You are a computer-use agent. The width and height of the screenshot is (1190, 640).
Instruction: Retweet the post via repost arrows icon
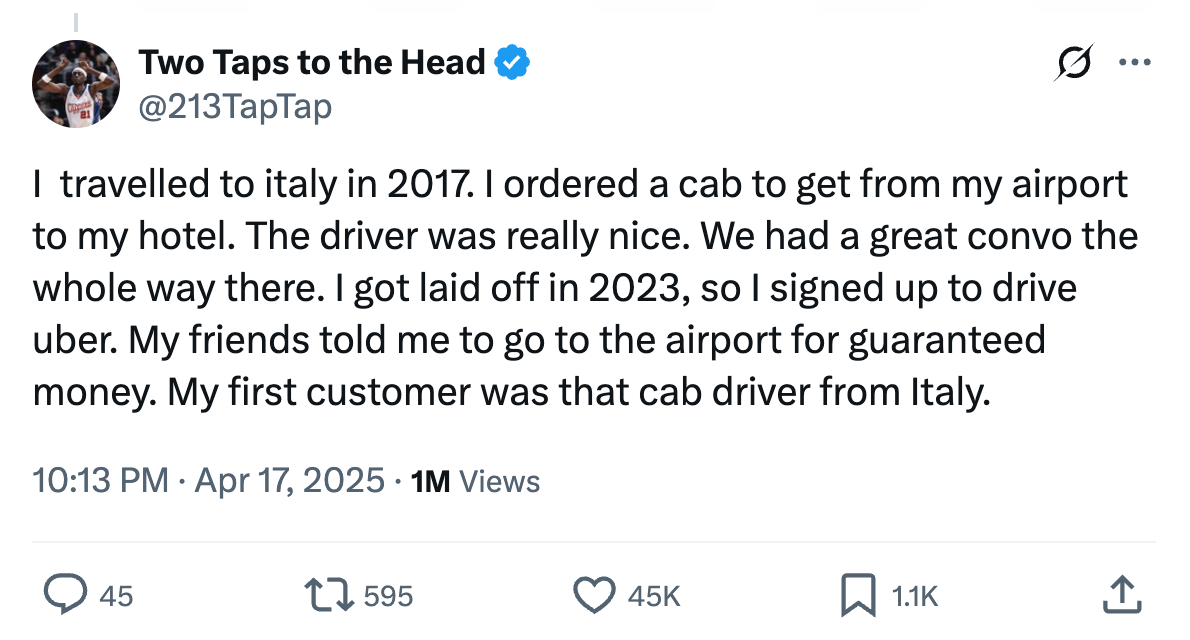point(328,595)
